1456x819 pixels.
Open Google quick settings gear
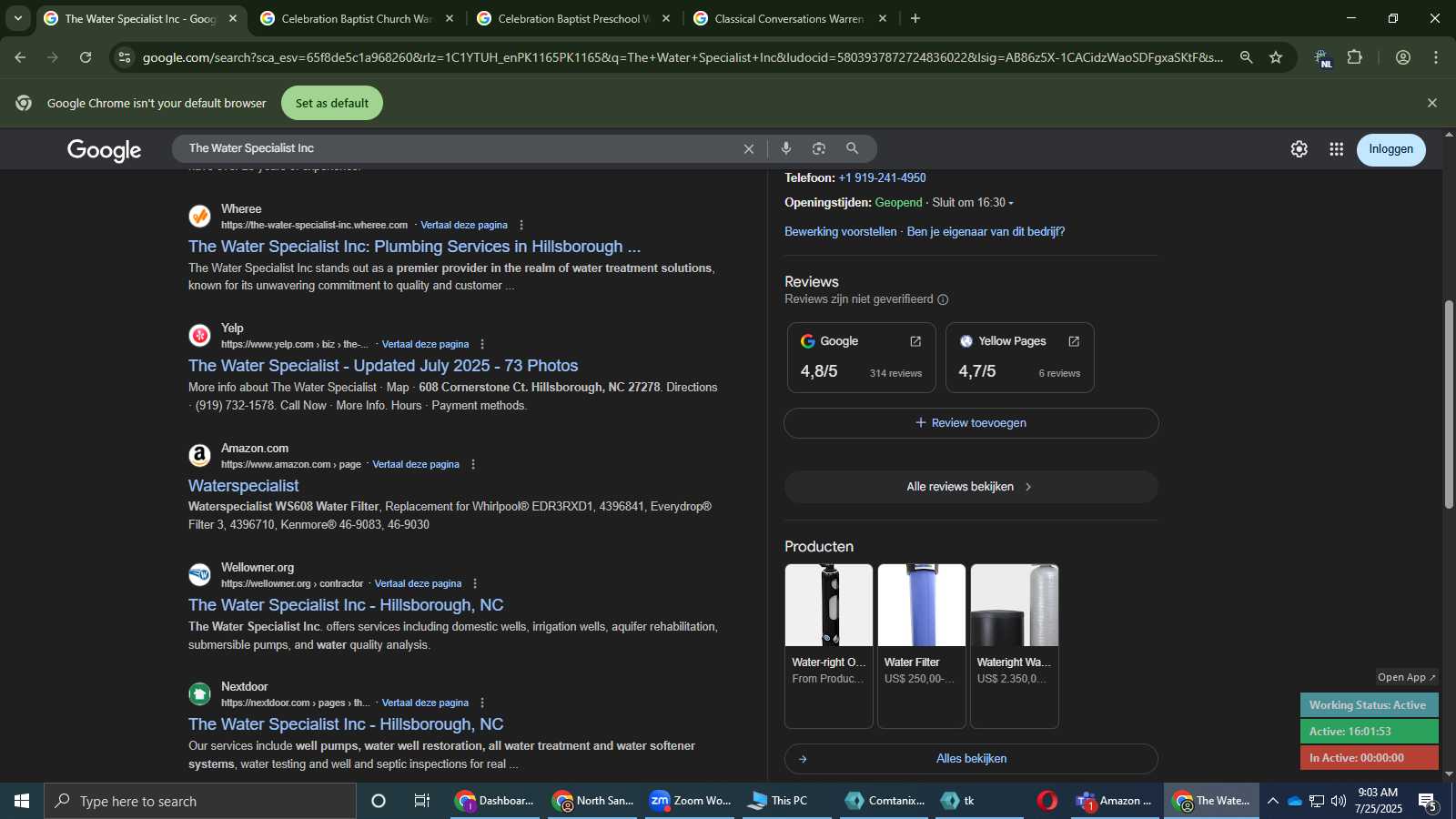[x=1299, y=149]
